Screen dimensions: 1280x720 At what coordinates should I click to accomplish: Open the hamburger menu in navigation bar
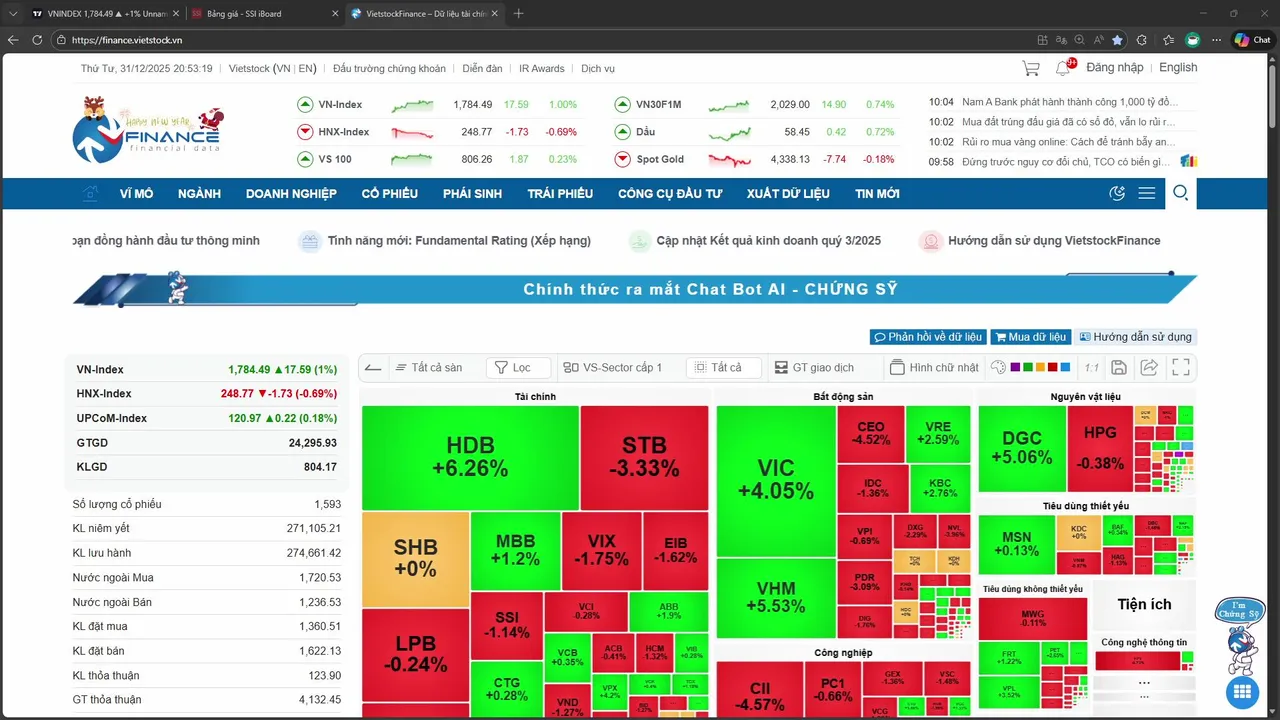1147,193
